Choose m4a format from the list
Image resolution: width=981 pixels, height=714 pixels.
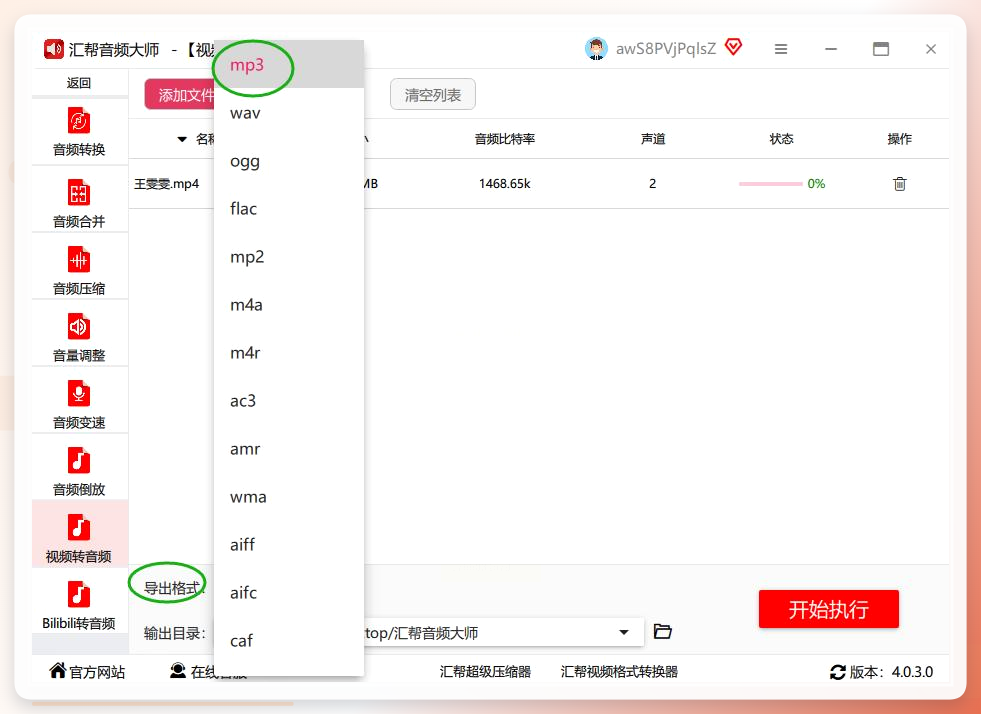coord(288,305)
